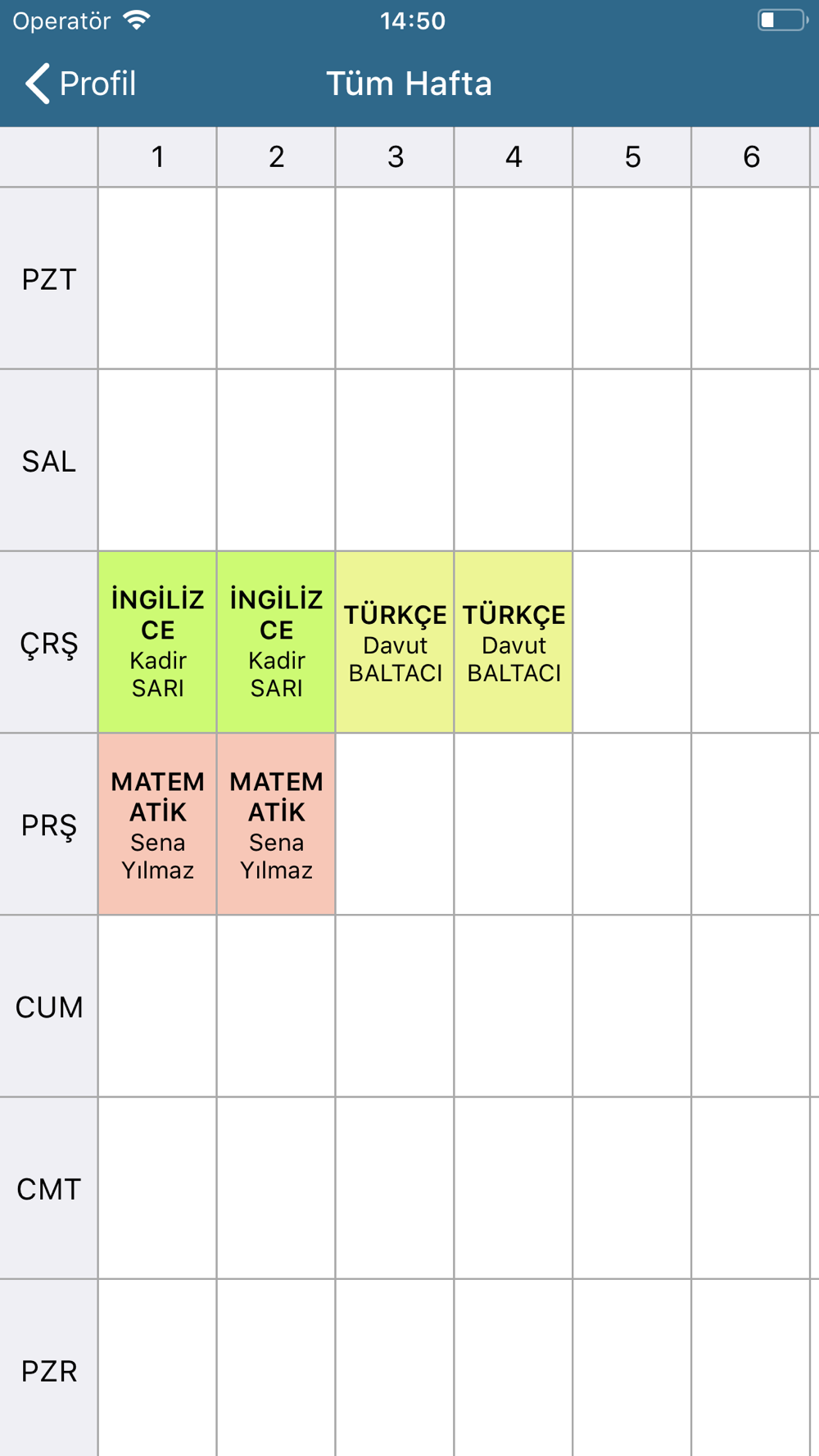Tap the back chevron icon beside Profil

coord(37,84)
